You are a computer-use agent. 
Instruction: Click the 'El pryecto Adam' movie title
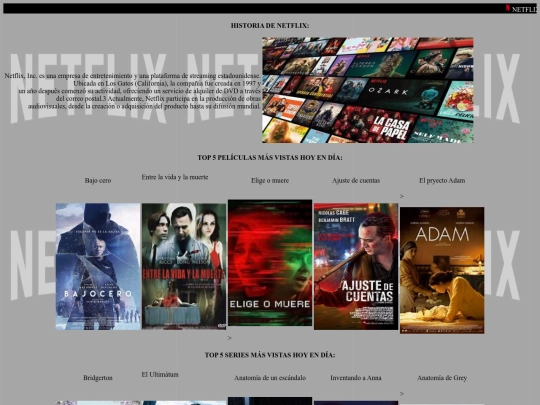[x=442, y=180]
